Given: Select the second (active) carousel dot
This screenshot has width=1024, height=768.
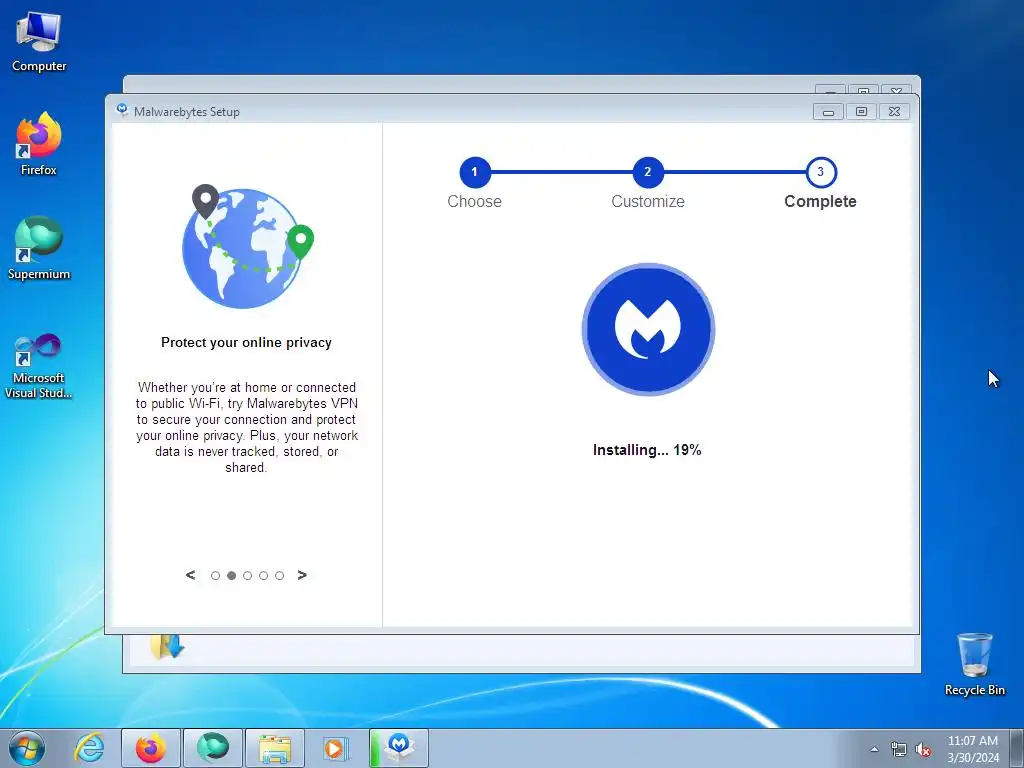Looking at the screenshot, I should point(231,575).
